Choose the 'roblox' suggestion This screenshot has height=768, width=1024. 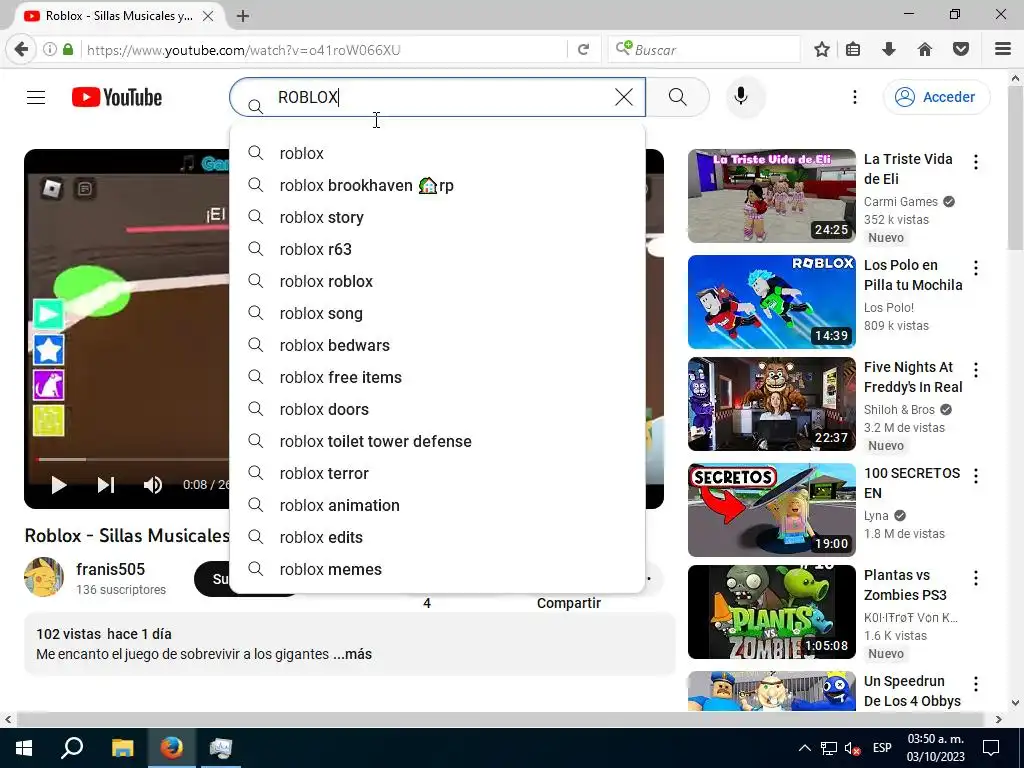click(x=438, y=153)
